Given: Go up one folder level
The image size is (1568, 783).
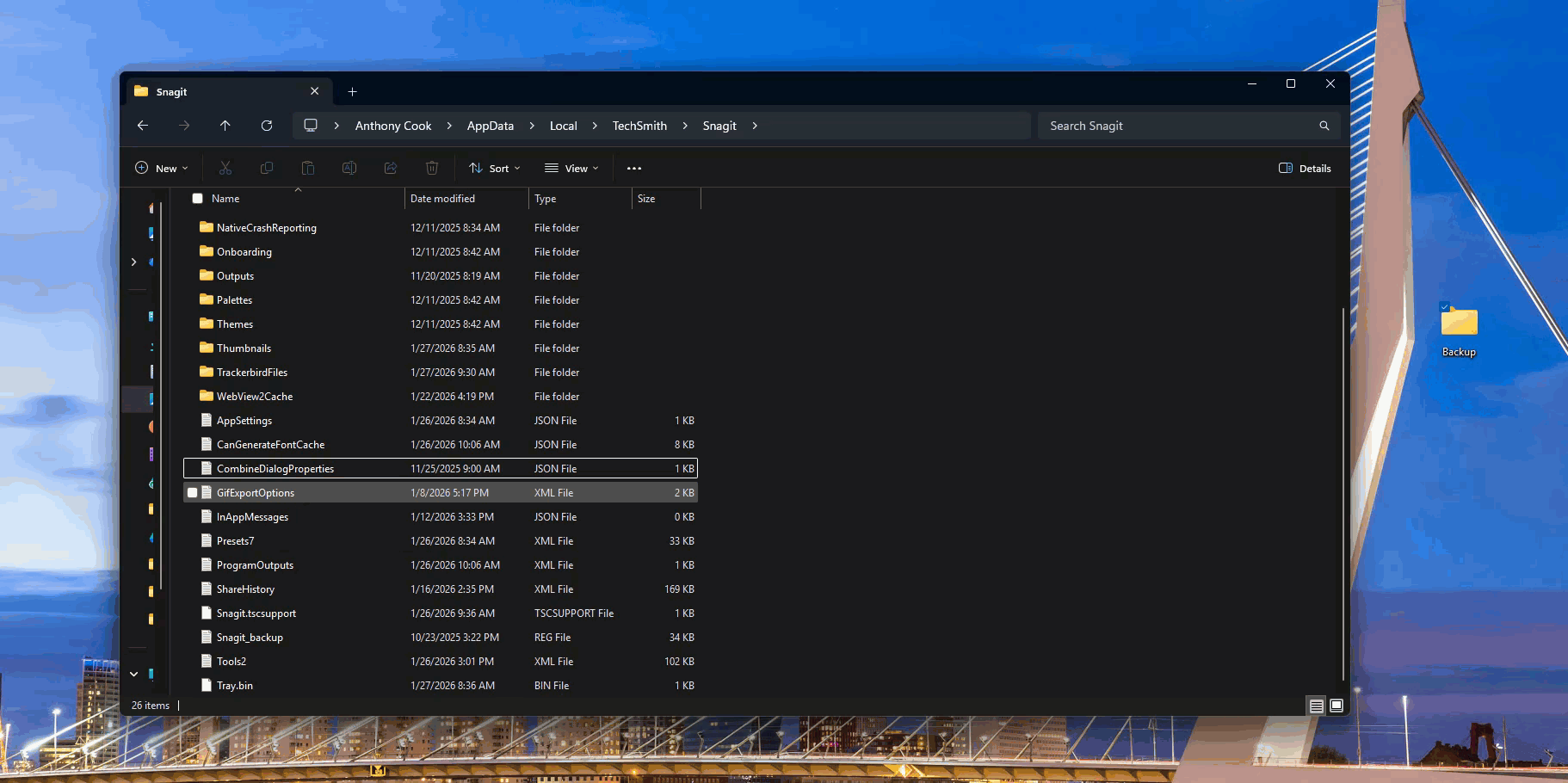Looking at the screenshot, I should (225, 126).
